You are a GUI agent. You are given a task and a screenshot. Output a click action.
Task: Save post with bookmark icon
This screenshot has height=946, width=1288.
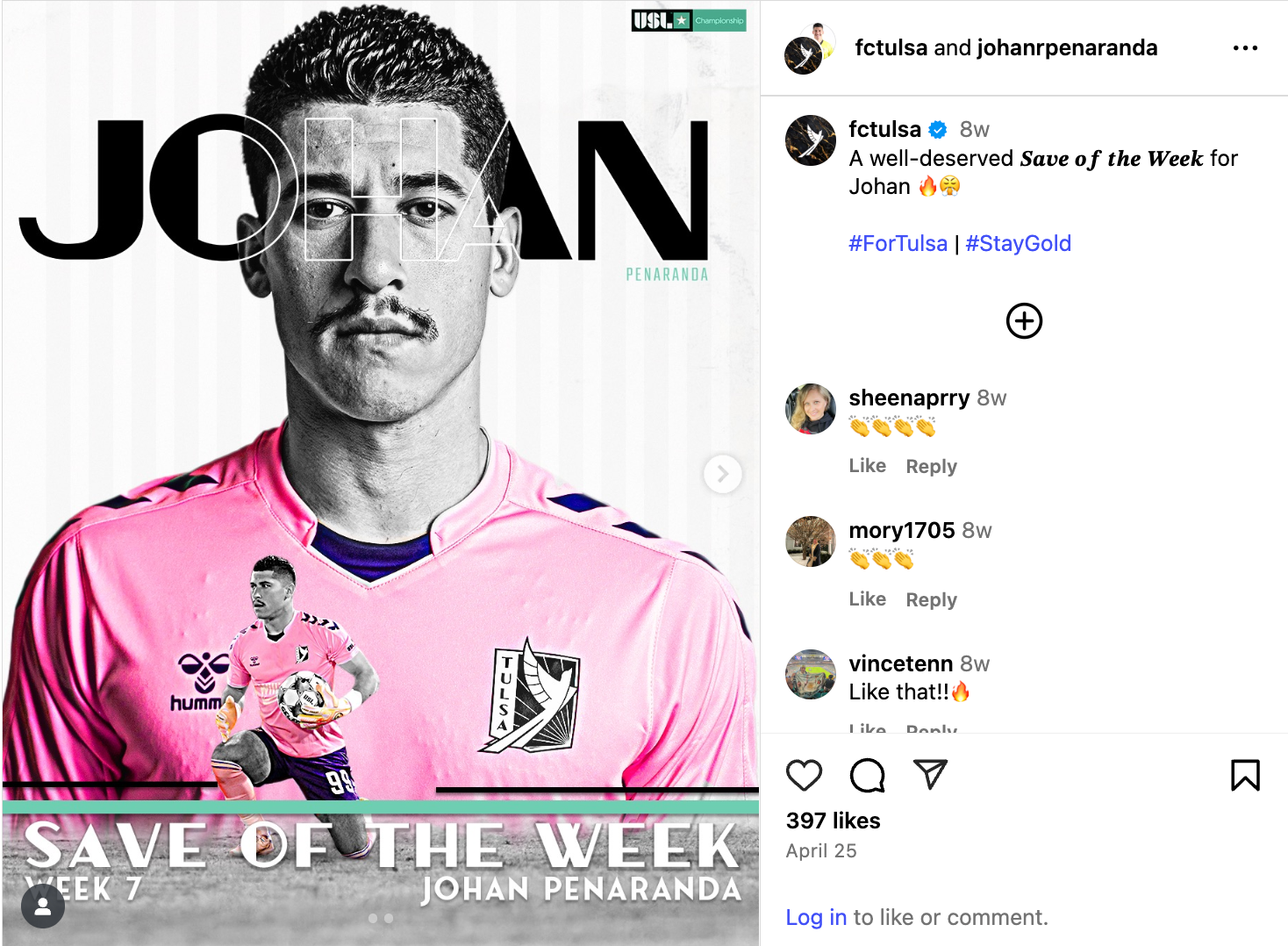pyautogui.click(x=1245, y=775)
